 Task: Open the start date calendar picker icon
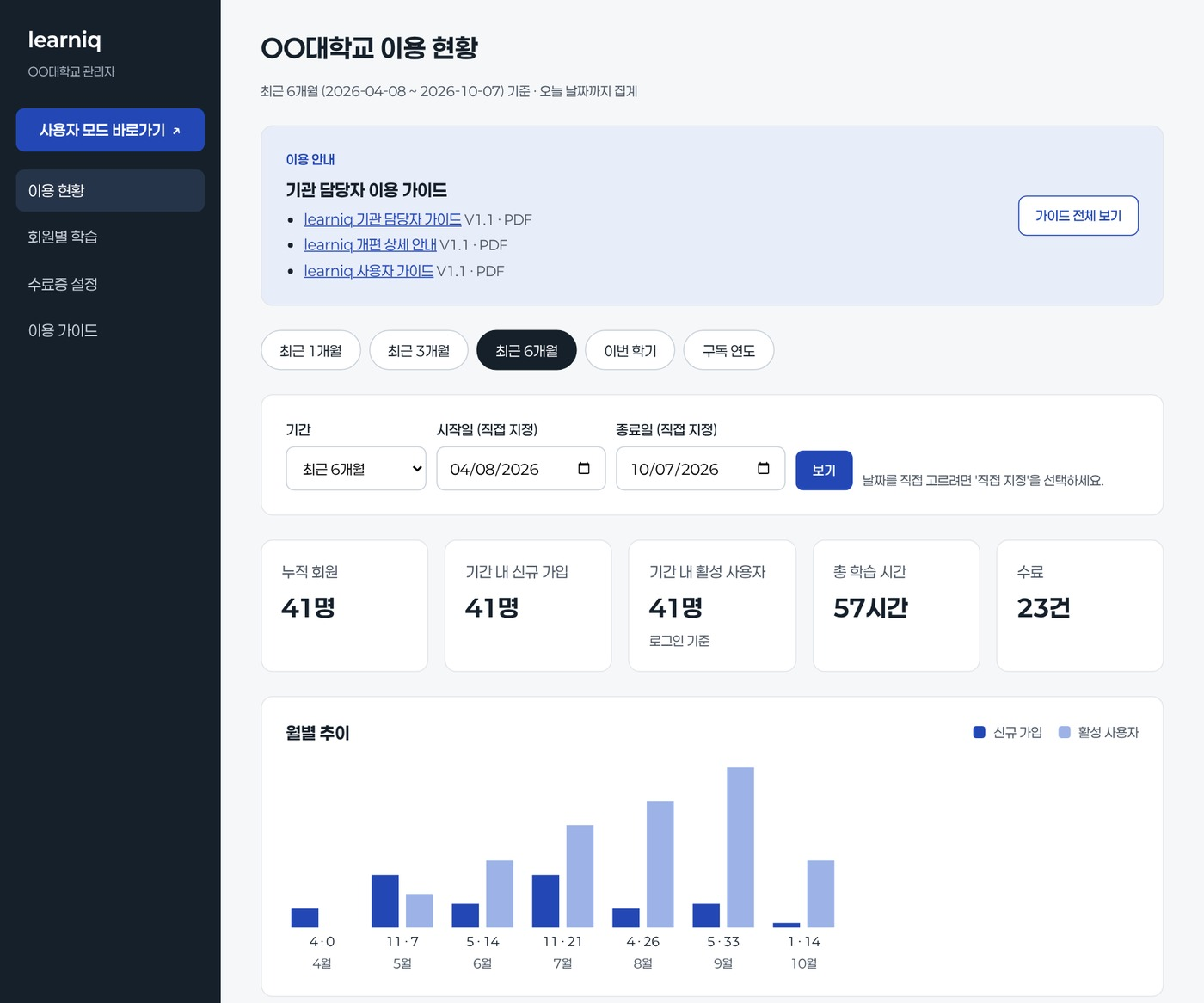tap(584, 468)
